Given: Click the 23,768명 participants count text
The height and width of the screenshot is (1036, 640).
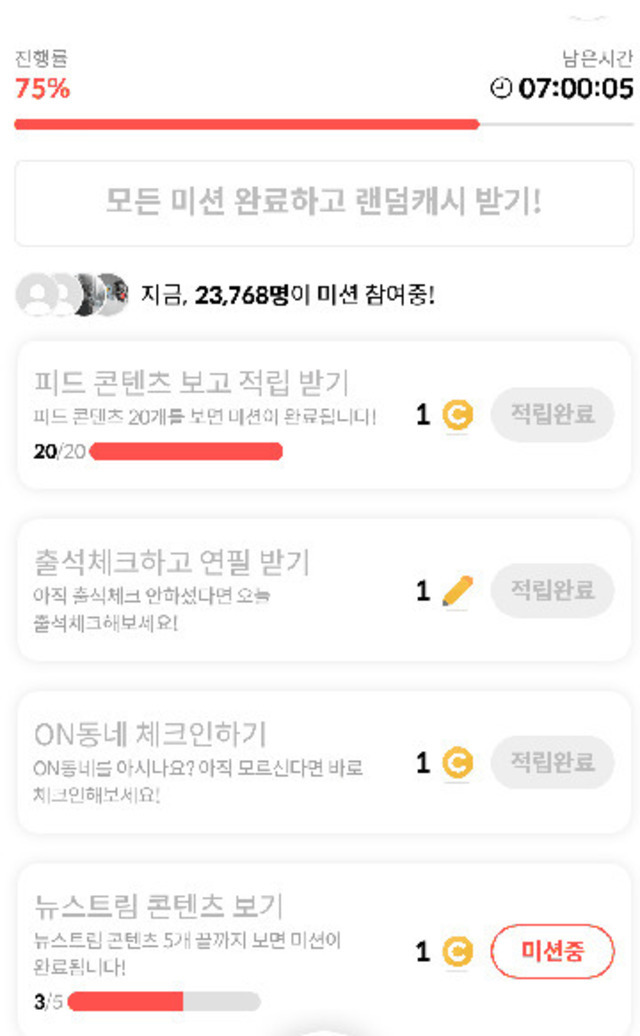Looking at the screenshot, I should click(x=242, y=296).
